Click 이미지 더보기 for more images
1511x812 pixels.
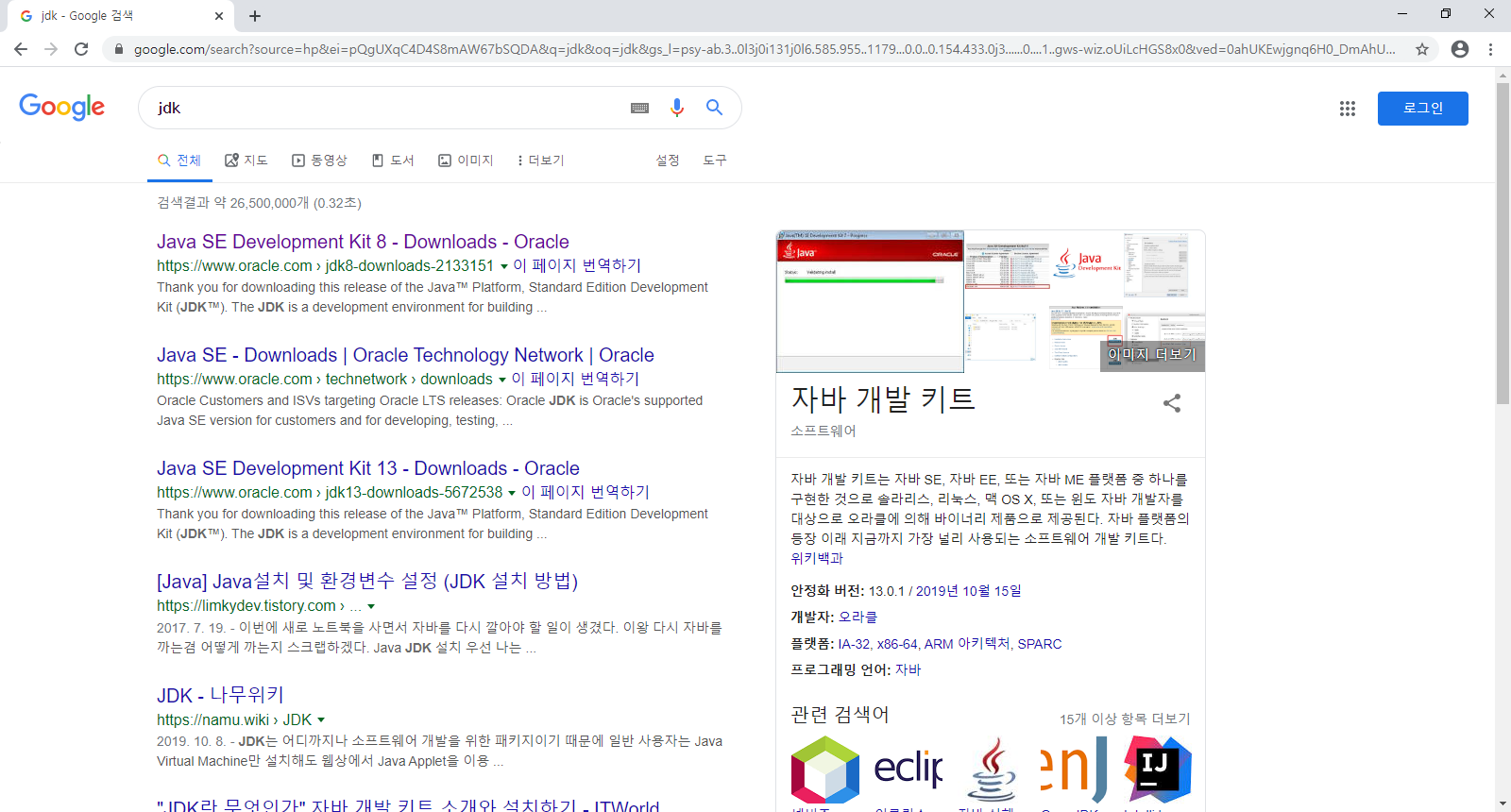(1152, 355)
